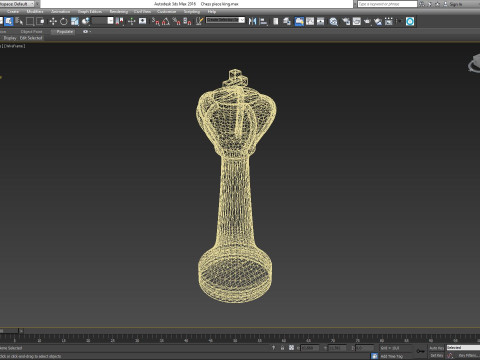Viewport: 480px width, 360px height.
Task: Open the Workspace Default dropdown
Action: [18, 4]
